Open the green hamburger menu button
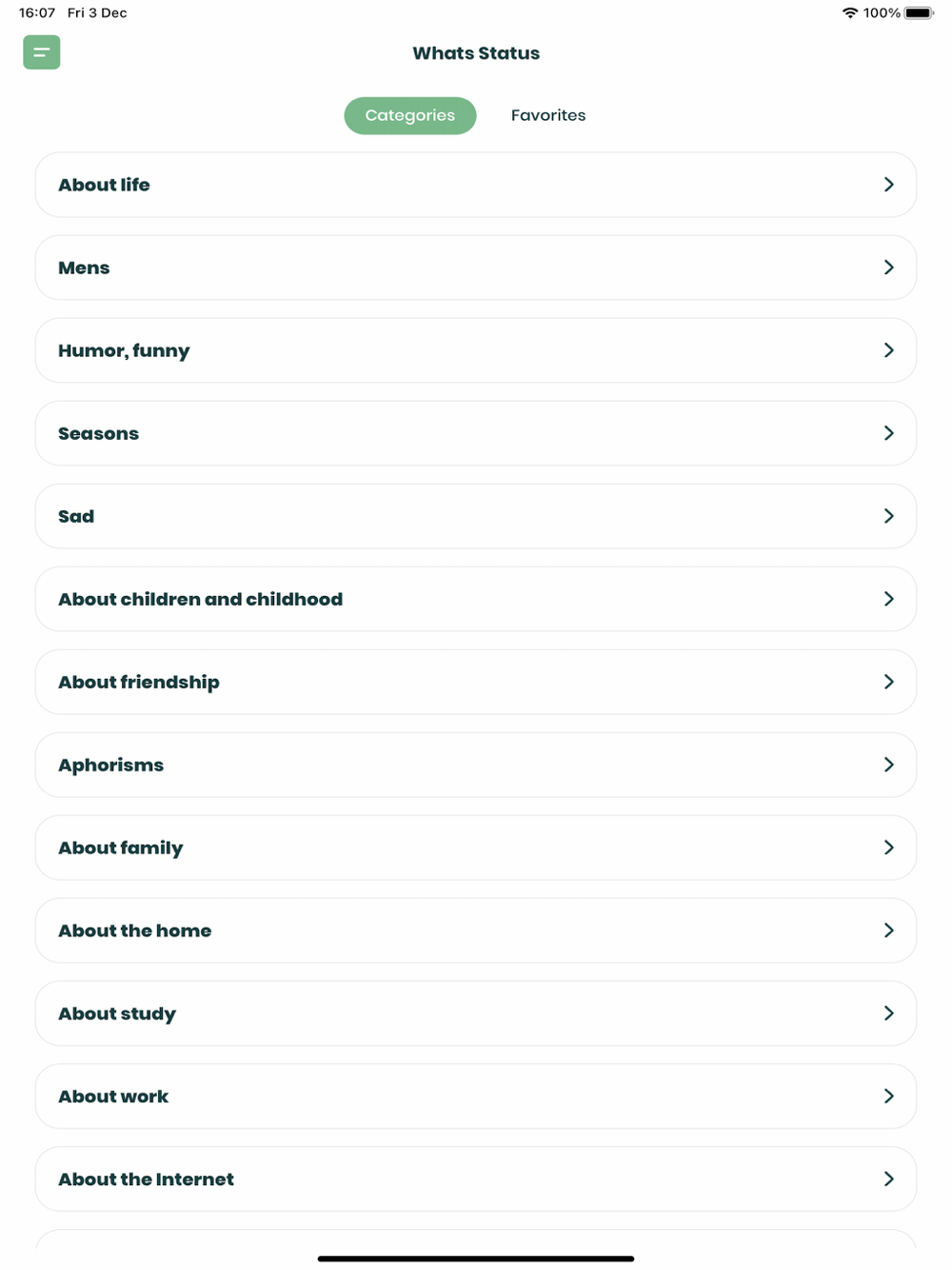This screenshot has width=952, height=1270. (x=42, y=52)
